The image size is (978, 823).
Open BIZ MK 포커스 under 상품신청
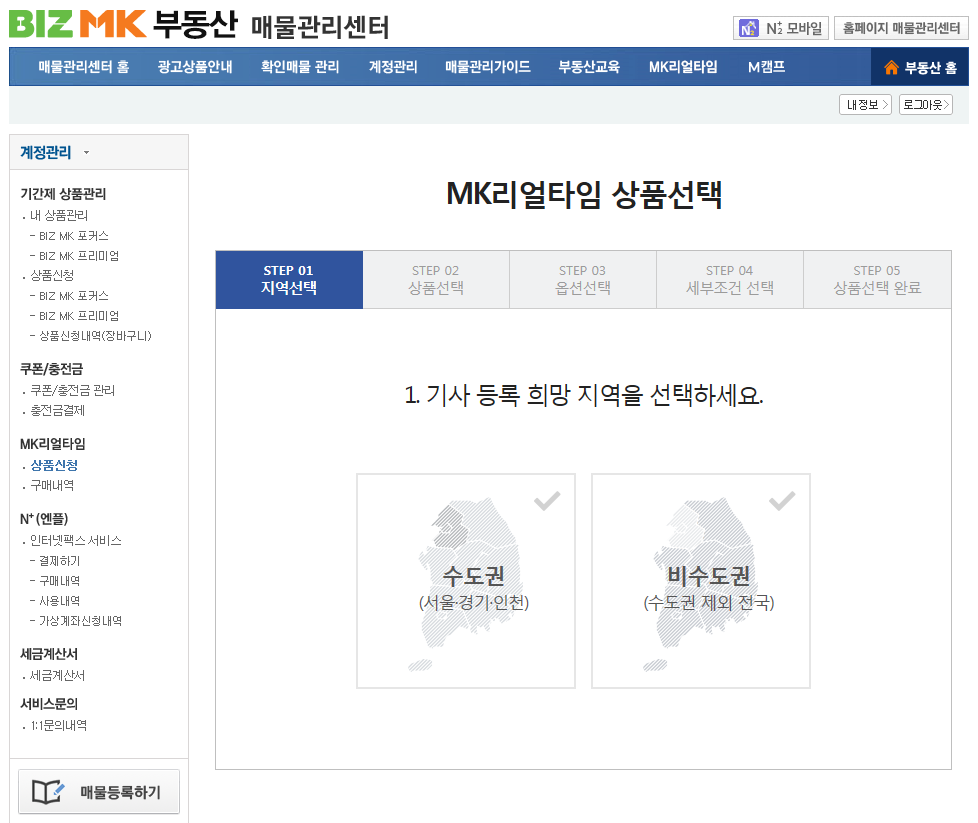(74, 296)
